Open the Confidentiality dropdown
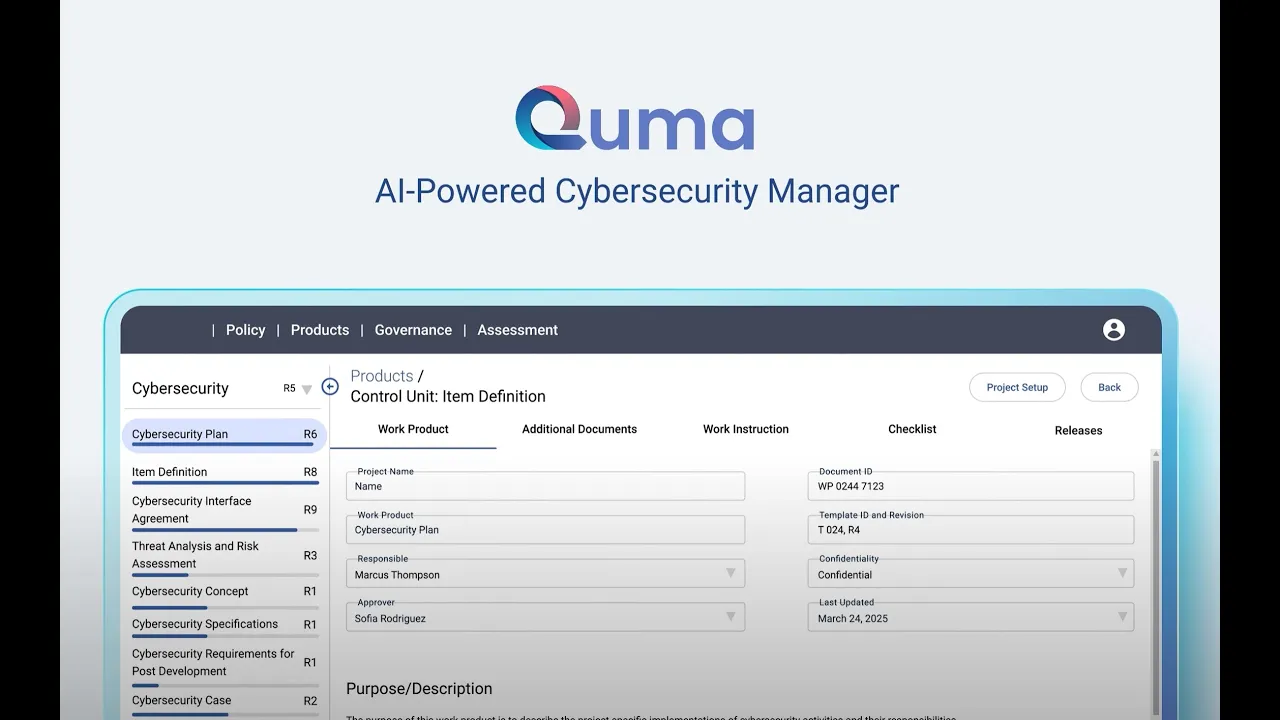Image resolution: width=1280 pixels, height=720 pixels. [x=970, y=574]
